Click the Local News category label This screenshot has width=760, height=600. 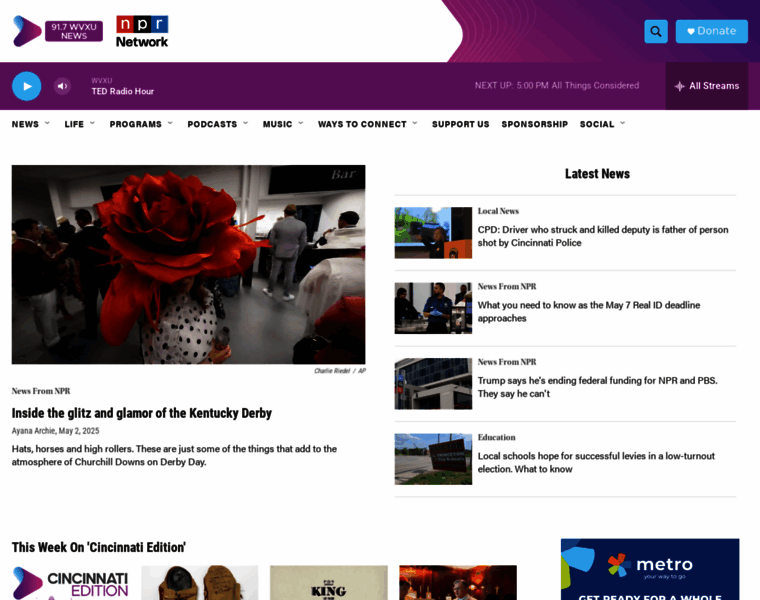point(498,211)
